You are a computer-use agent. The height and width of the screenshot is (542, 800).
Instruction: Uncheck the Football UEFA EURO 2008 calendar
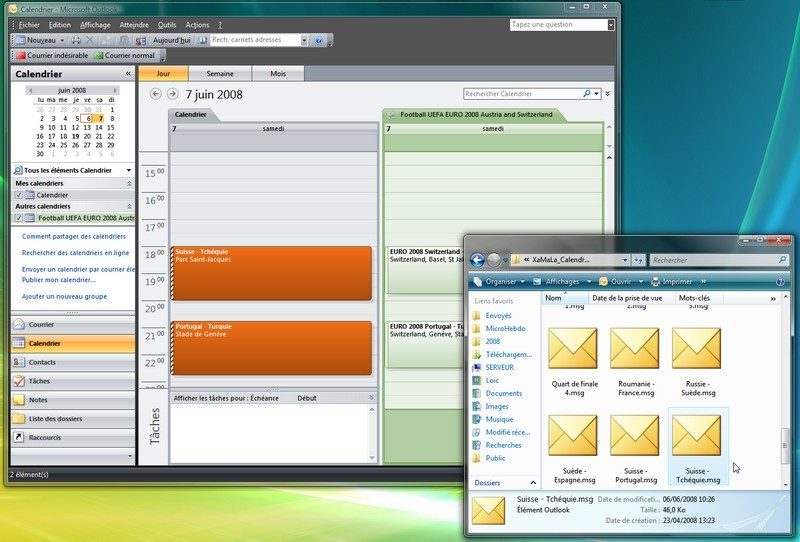(x=18, y=217)
